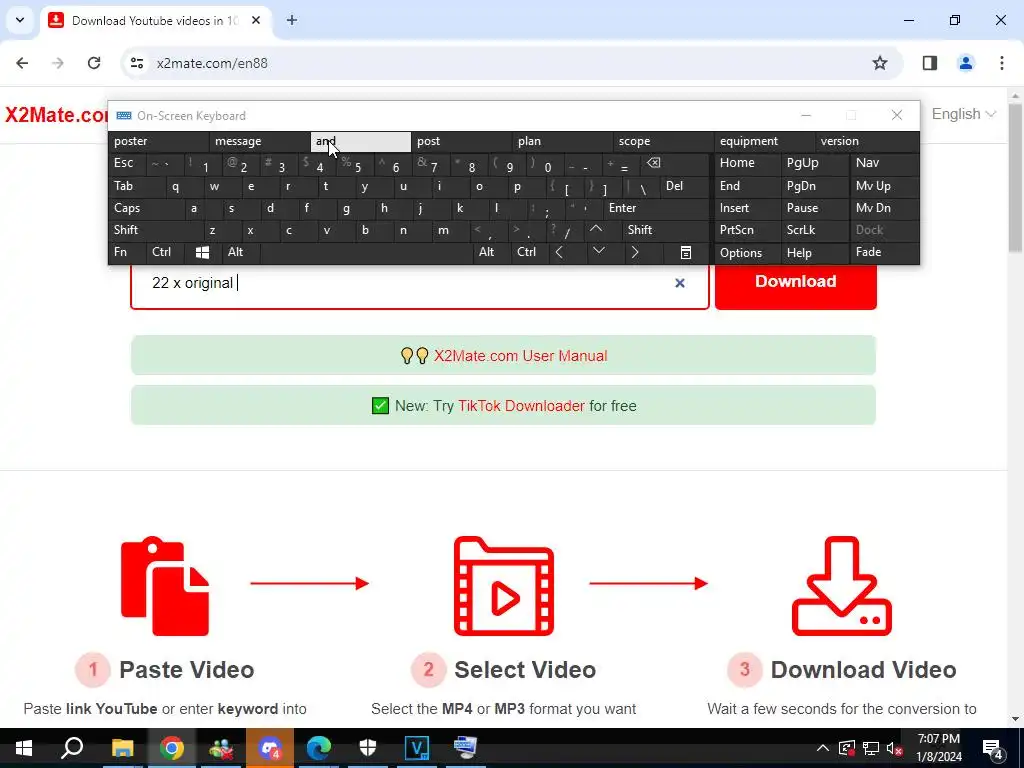Open notification center icon
The image size is (1024, 768).
[993, 748]
